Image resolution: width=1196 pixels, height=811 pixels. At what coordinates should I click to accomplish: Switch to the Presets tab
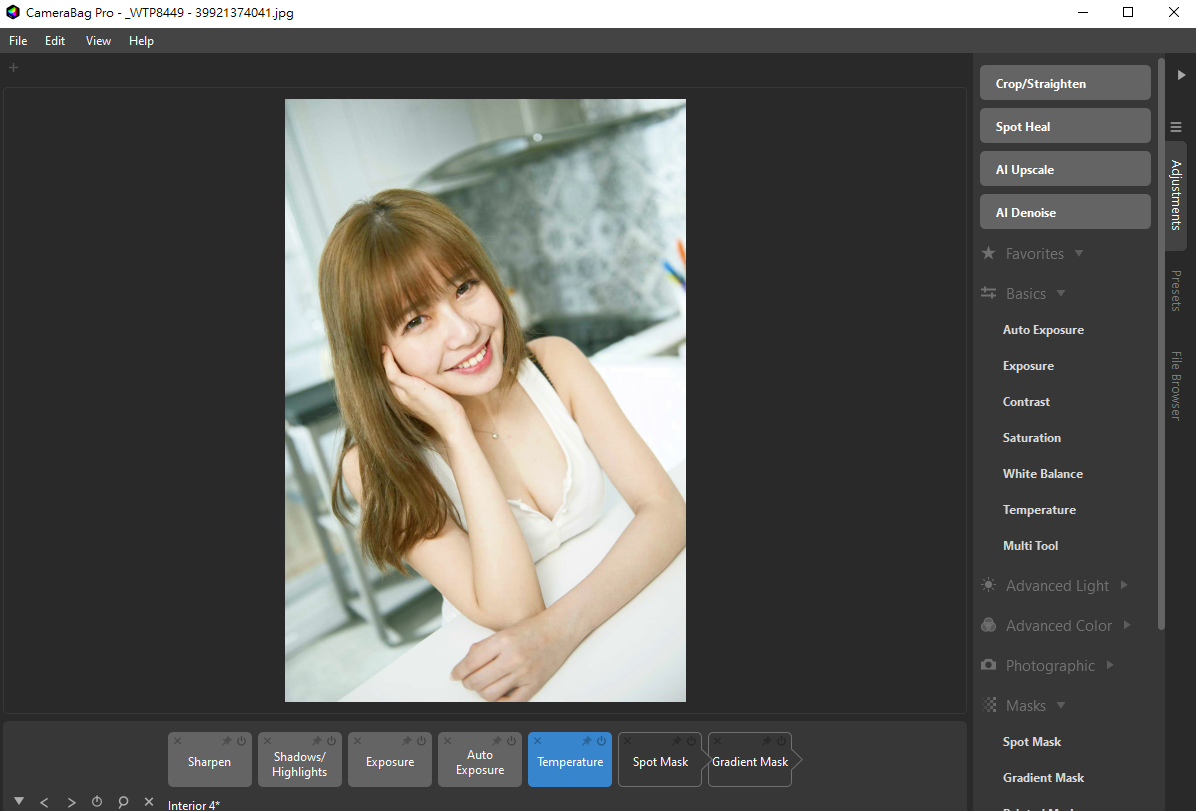(1176, 291)
